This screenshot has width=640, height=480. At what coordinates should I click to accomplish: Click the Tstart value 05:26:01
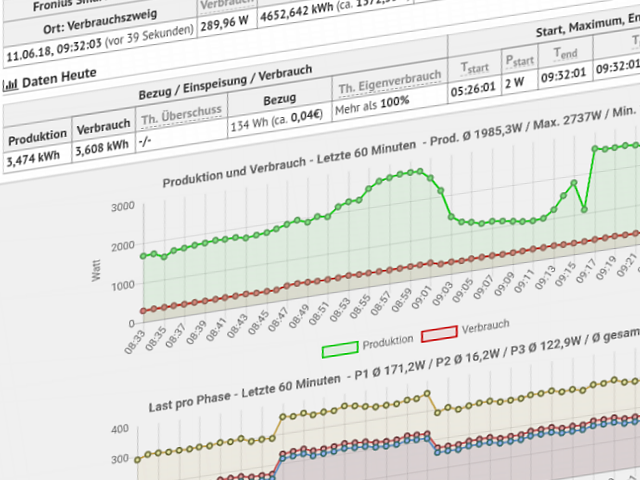tap(473, 87)
